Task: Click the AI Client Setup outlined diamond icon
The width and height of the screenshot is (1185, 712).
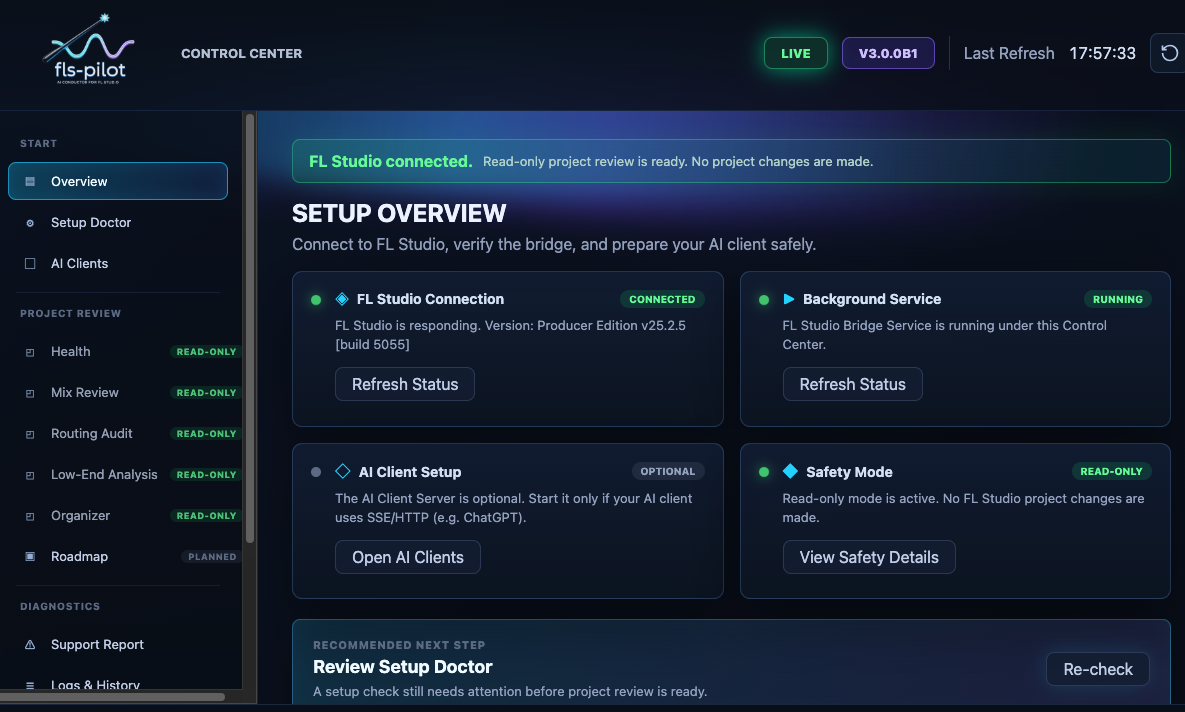Action: (343, 471)
